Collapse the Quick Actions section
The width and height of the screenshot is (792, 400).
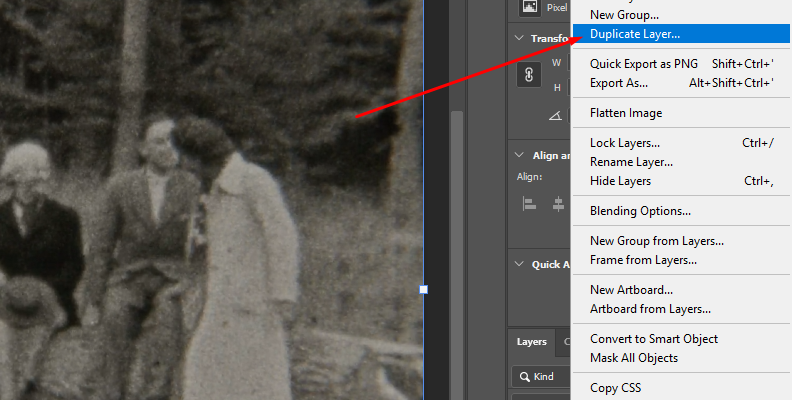click(518, 264)
